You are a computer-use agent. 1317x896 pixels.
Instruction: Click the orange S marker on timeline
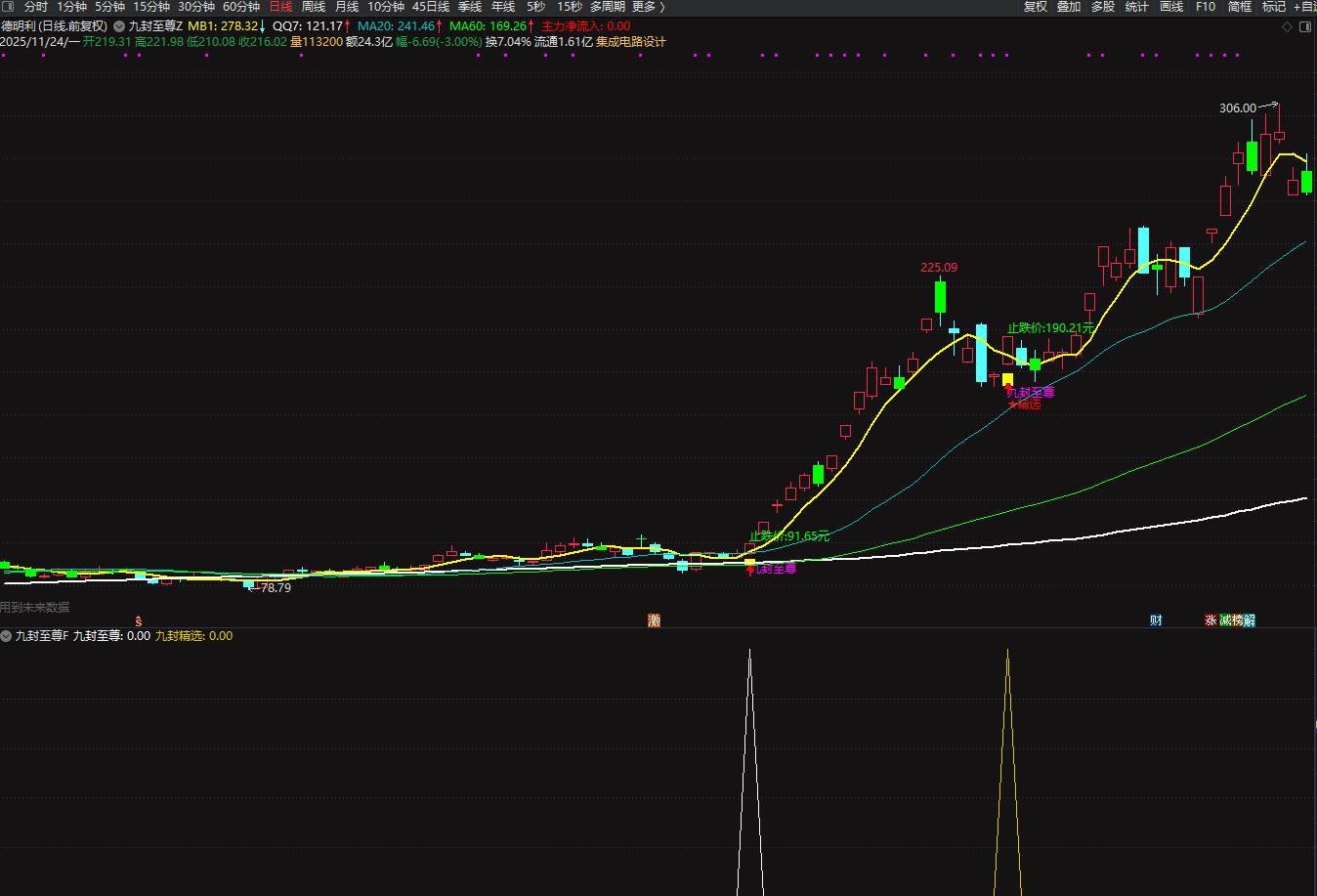139,621
